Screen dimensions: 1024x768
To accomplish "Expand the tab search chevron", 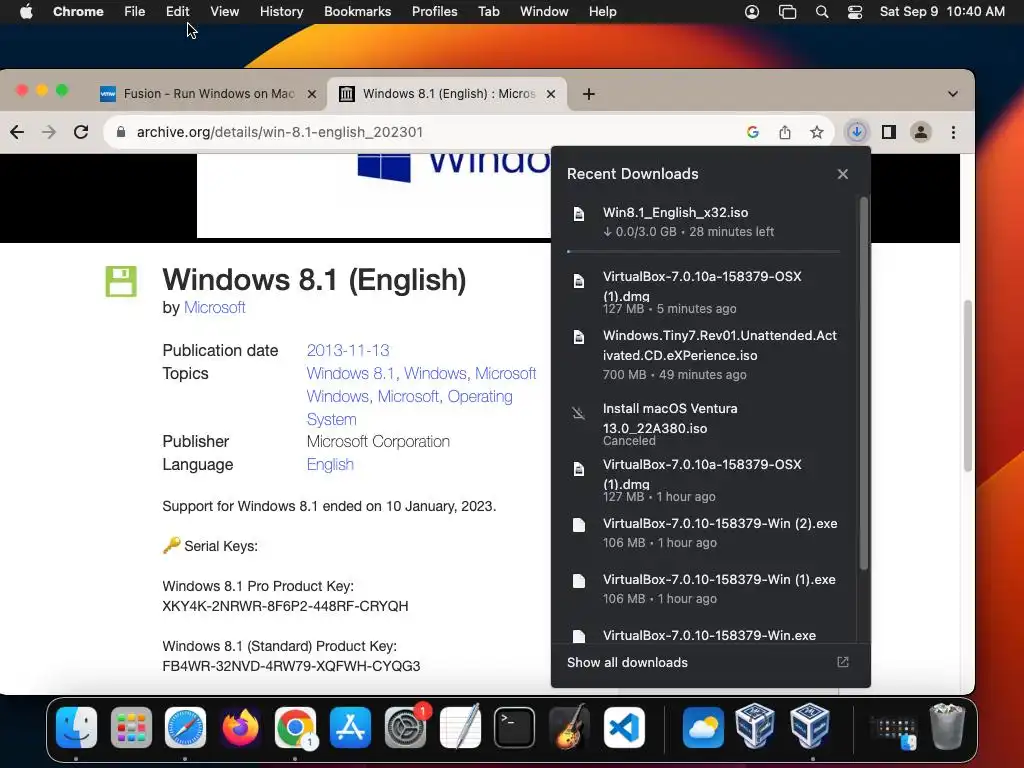I will click(953, 94).
